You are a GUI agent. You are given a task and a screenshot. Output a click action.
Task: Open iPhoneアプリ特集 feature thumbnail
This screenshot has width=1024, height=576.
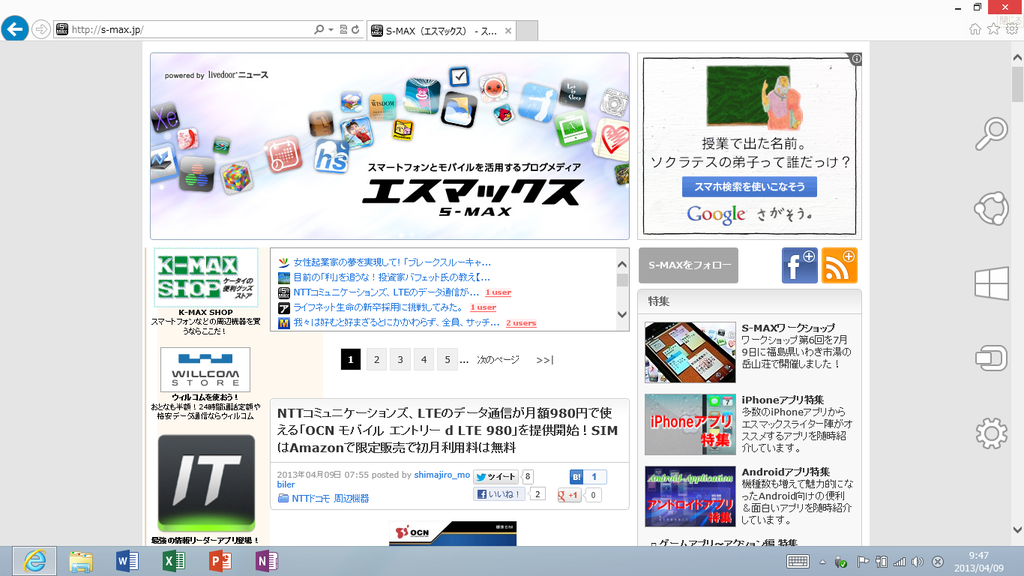coord(690,424)
